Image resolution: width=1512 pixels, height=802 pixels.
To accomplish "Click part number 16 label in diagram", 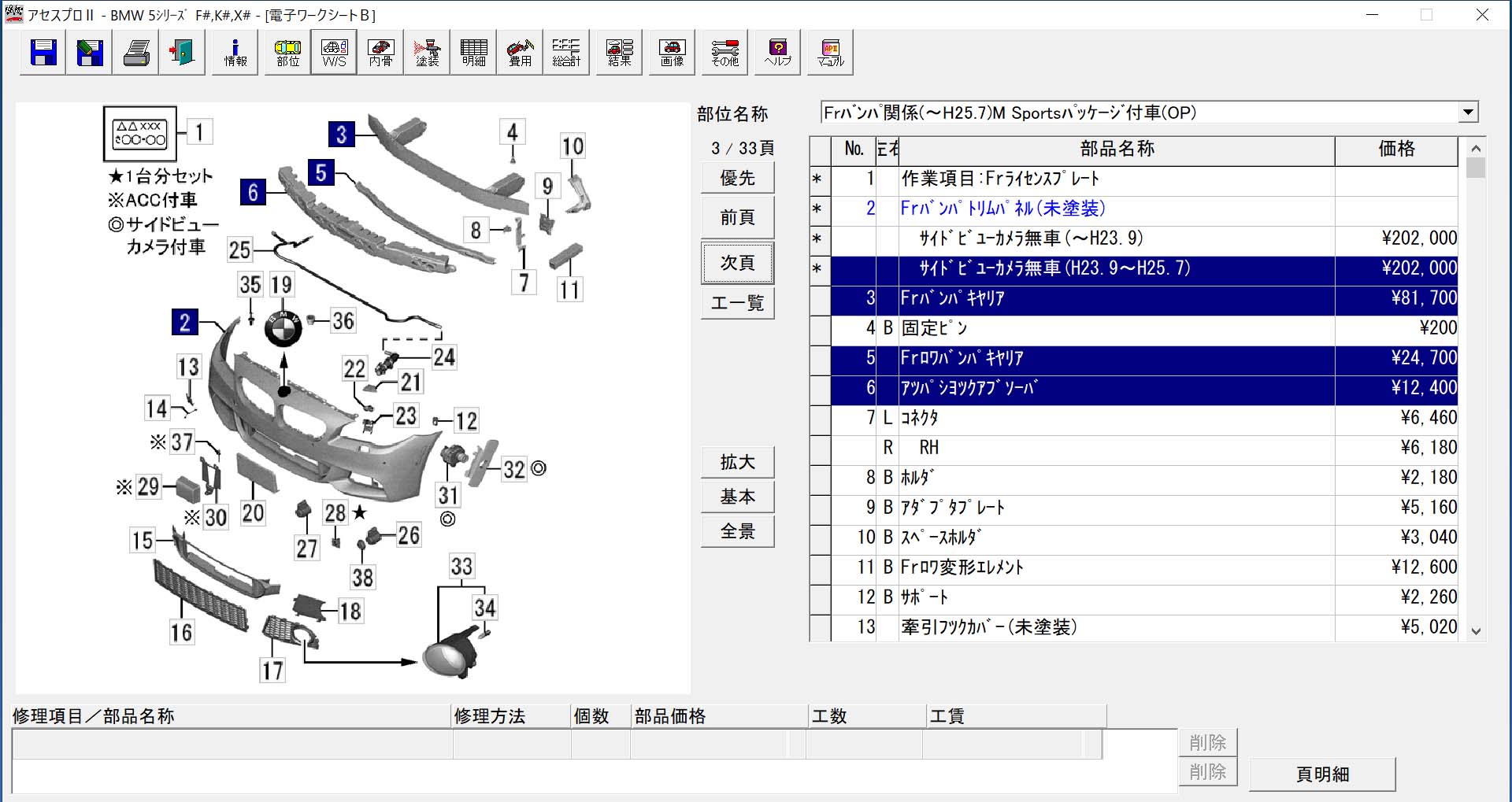I will pyautogui.click(x=181, y=633).
